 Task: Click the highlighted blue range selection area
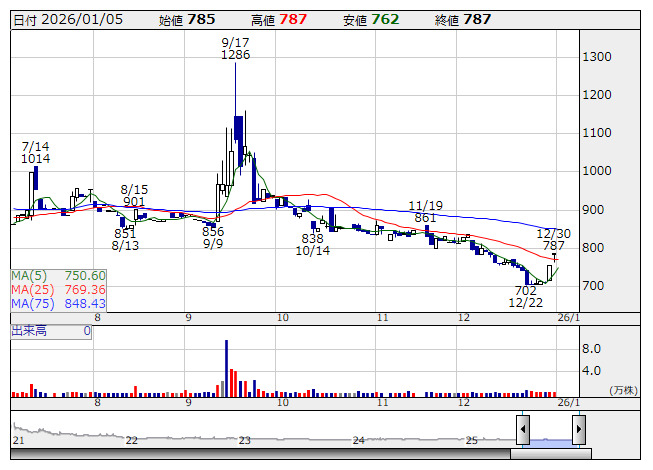coord(550,440)
